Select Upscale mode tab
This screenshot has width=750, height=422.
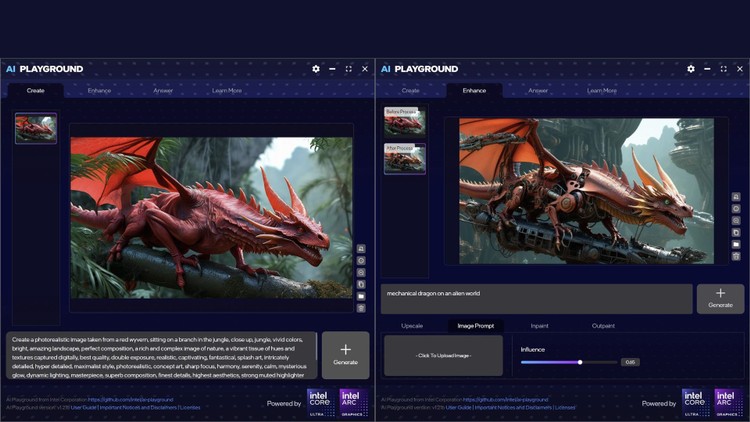412,326
